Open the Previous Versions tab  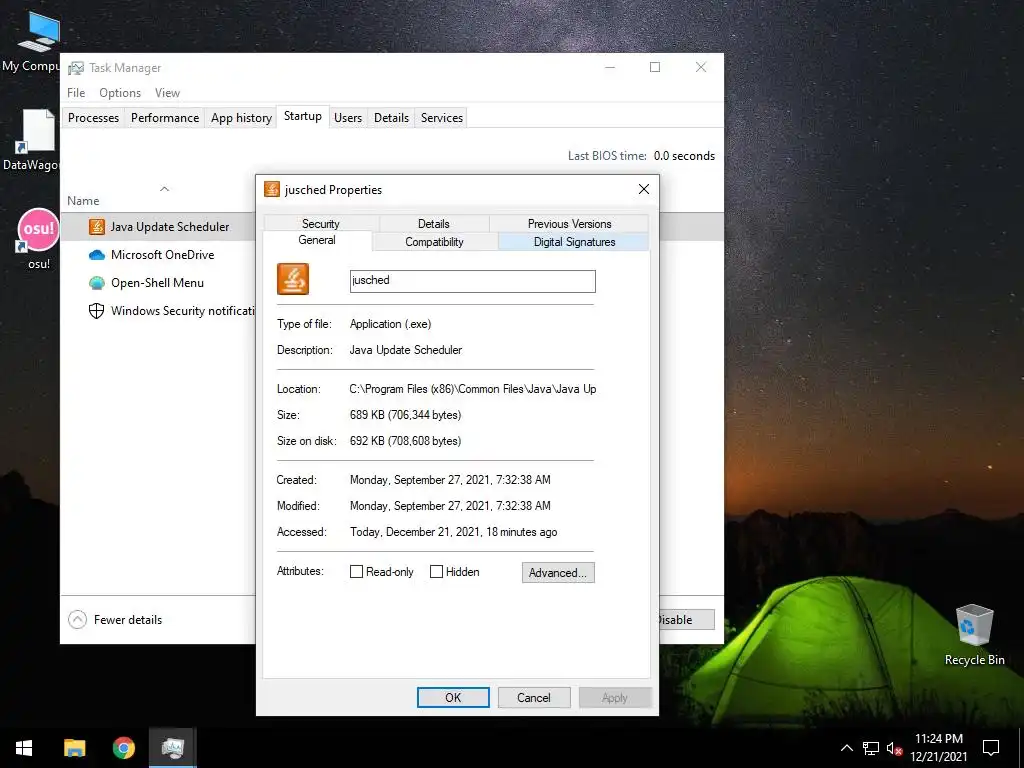point(569,223)
